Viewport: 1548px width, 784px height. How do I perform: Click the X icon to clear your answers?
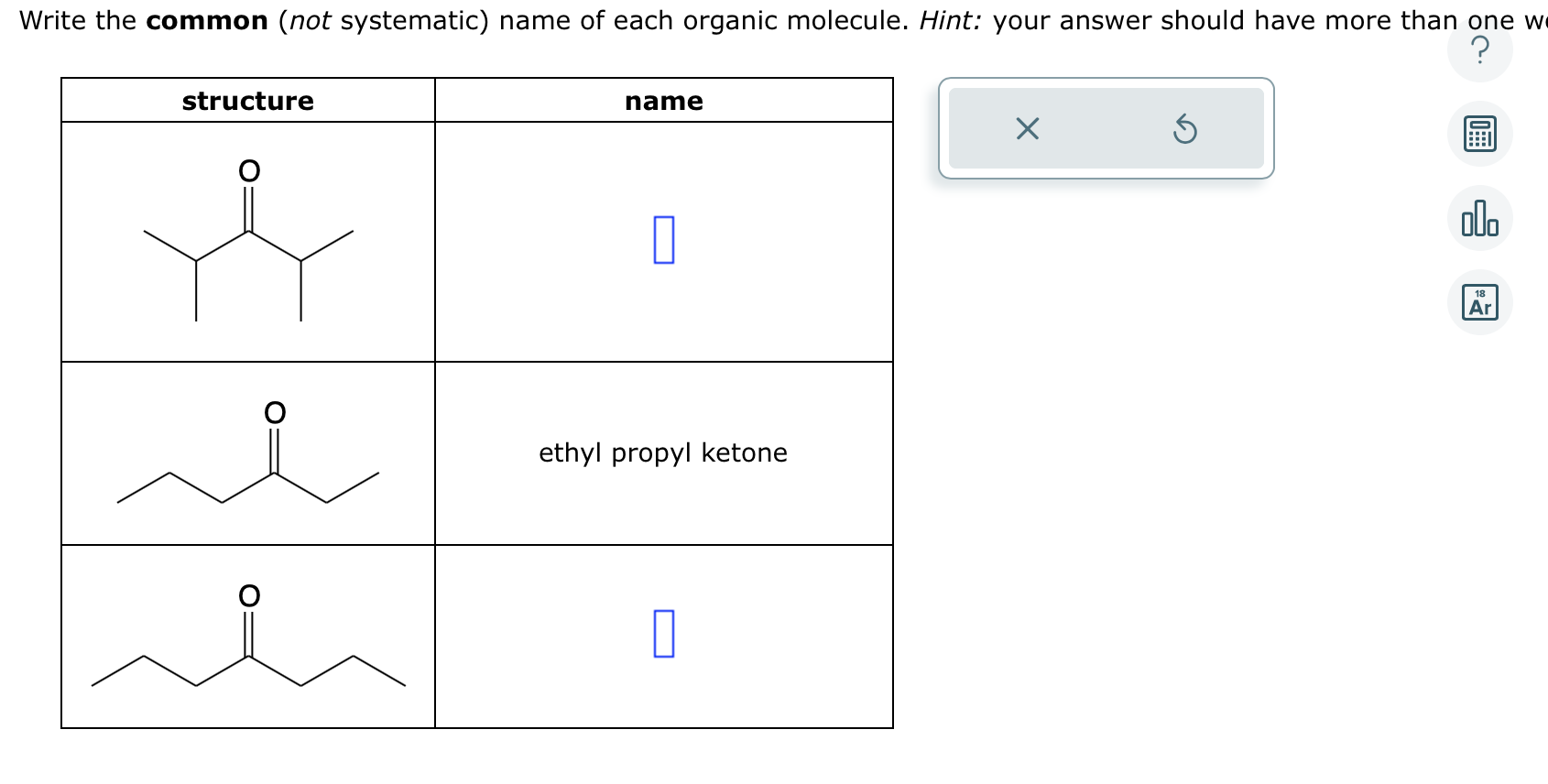(x=1026, y=129)
